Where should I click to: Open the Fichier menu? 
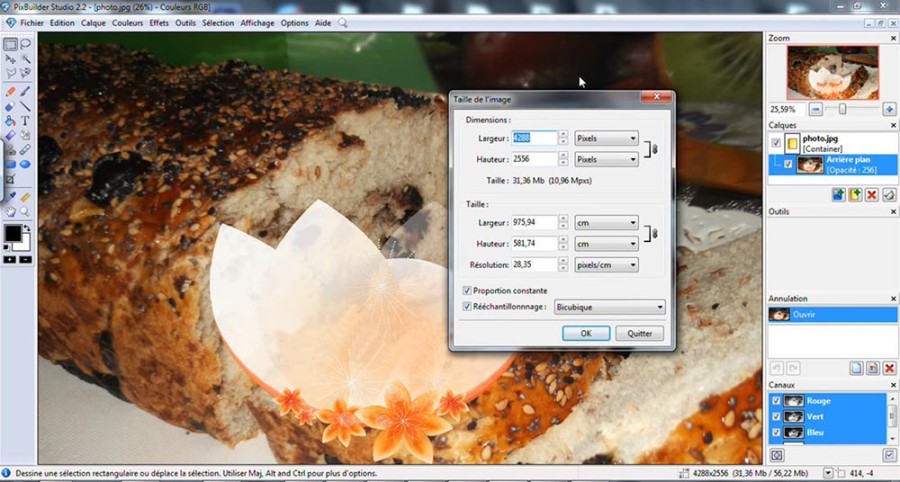[x=32, y=23]
